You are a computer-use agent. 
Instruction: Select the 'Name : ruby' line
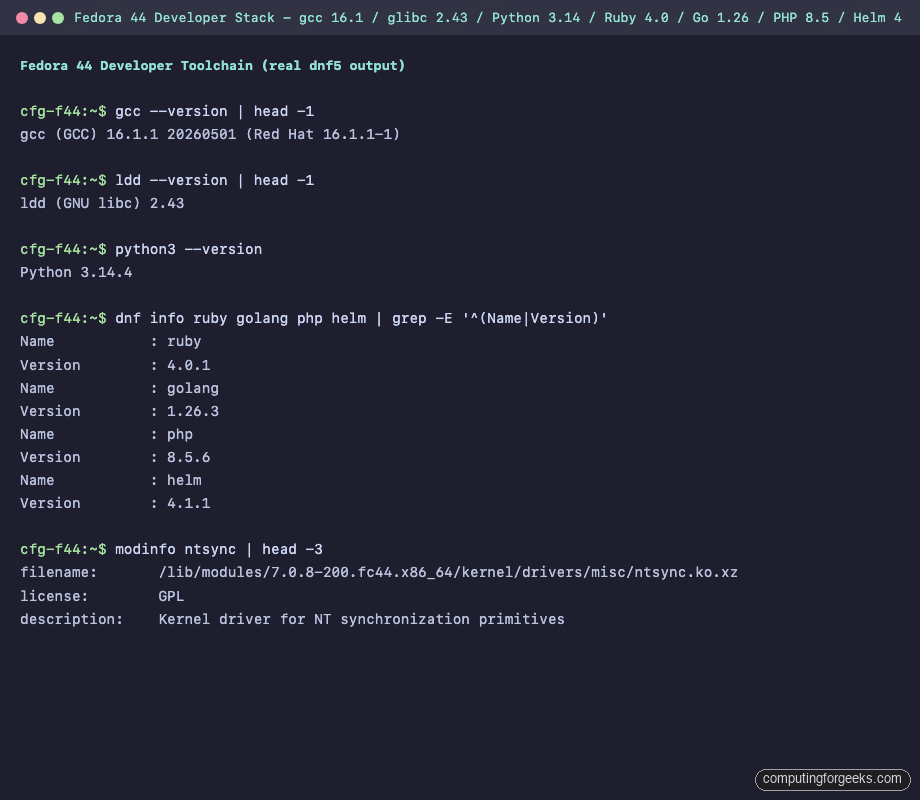click(x=111, y=342)
